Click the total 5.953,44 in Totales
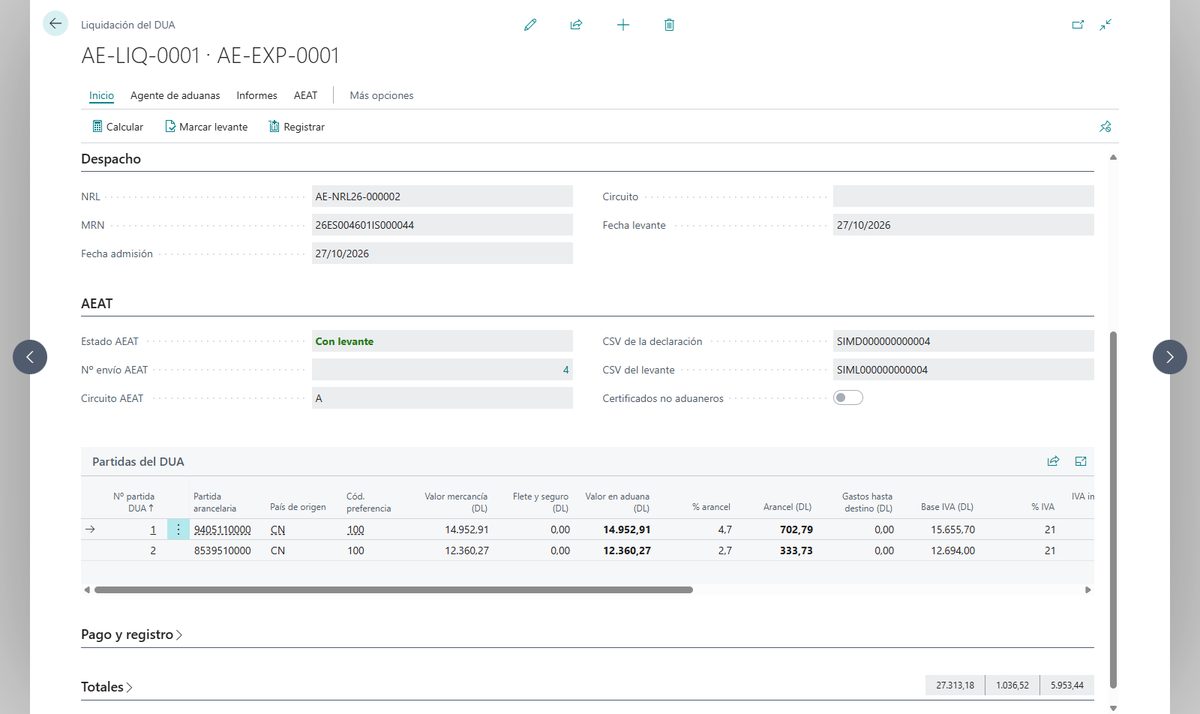This screenshot has height=714, width=1200. pyautogui.click(x=1067, y=686)
